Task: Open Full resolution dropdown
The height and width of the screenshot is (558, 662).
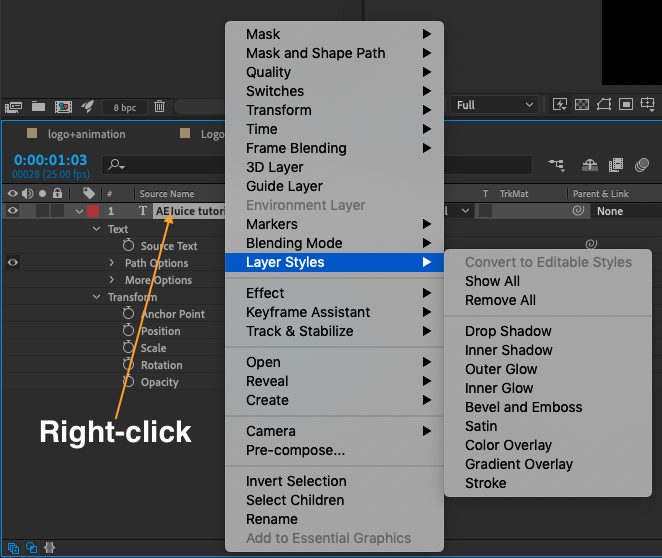Action: coord(494,105)
